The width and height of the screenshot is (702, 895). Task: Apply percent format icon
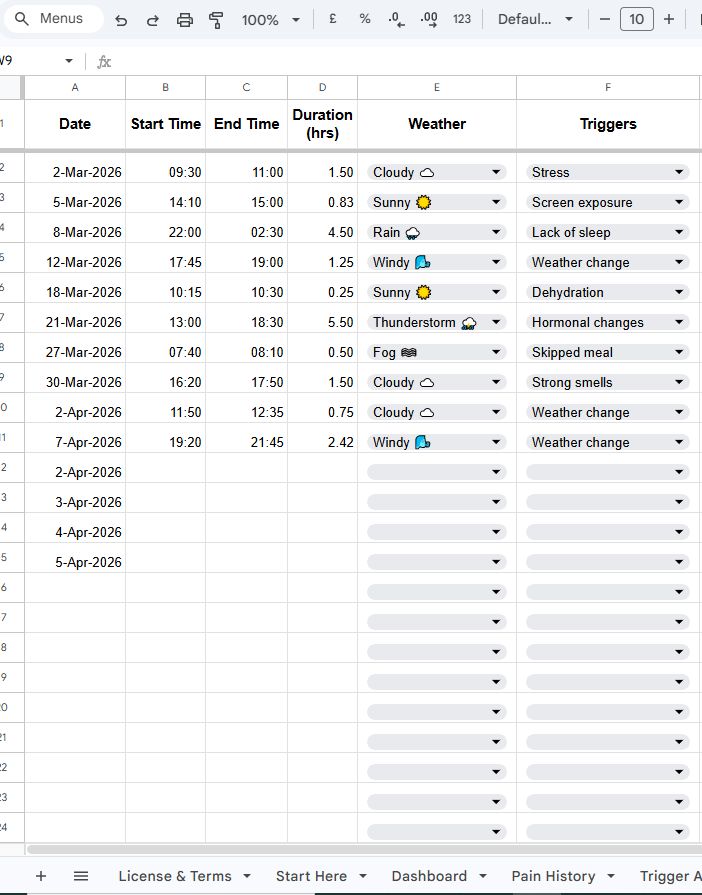[364, 18]
